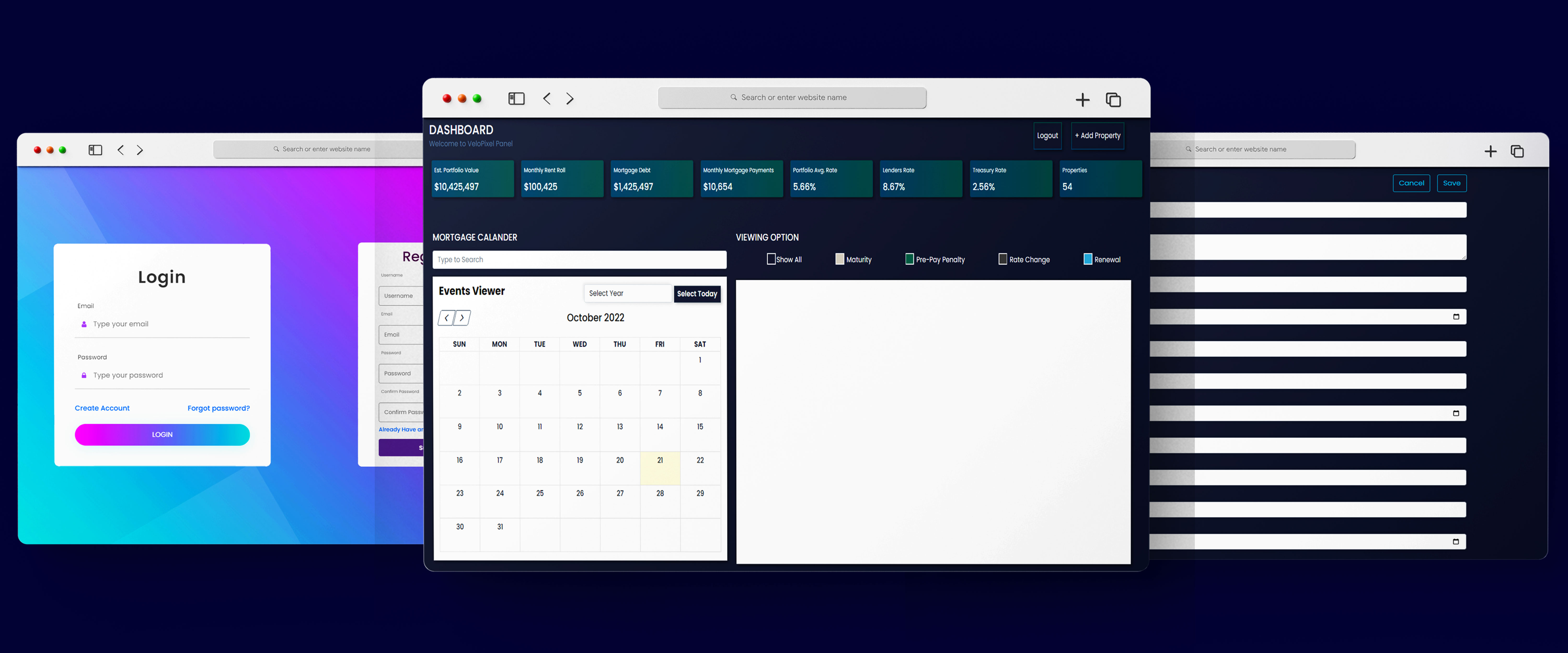Click Save in the right form window

pos(1451,183)
